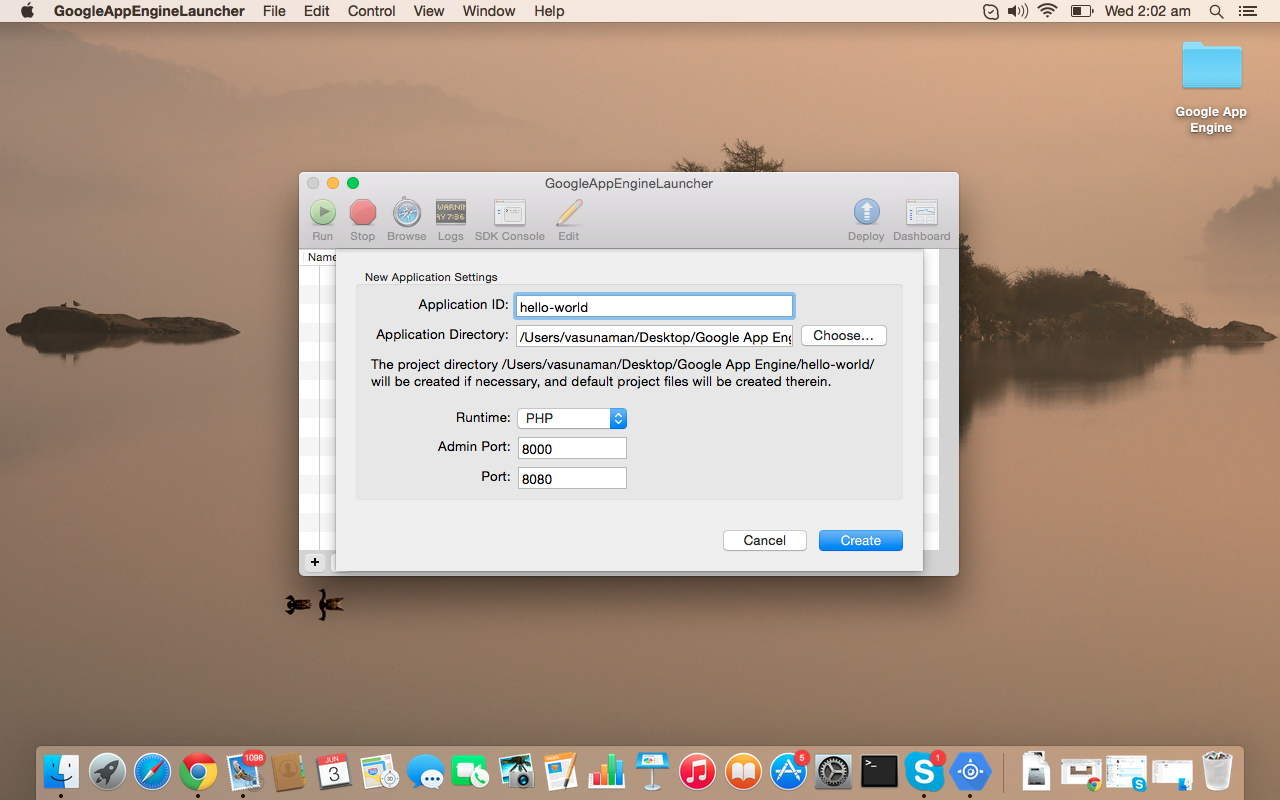1280x800 pixels.
Task: Click the Choose... directory button
Action: point(843,336)
